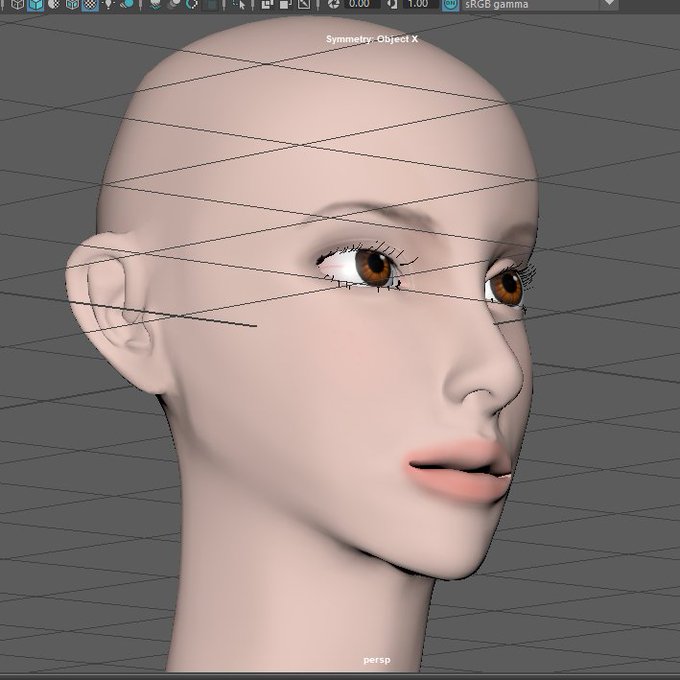The height and width of the screenshot is (680, 680).
Task: Reset exposure with the exposure icon
Action: point(333,4)
